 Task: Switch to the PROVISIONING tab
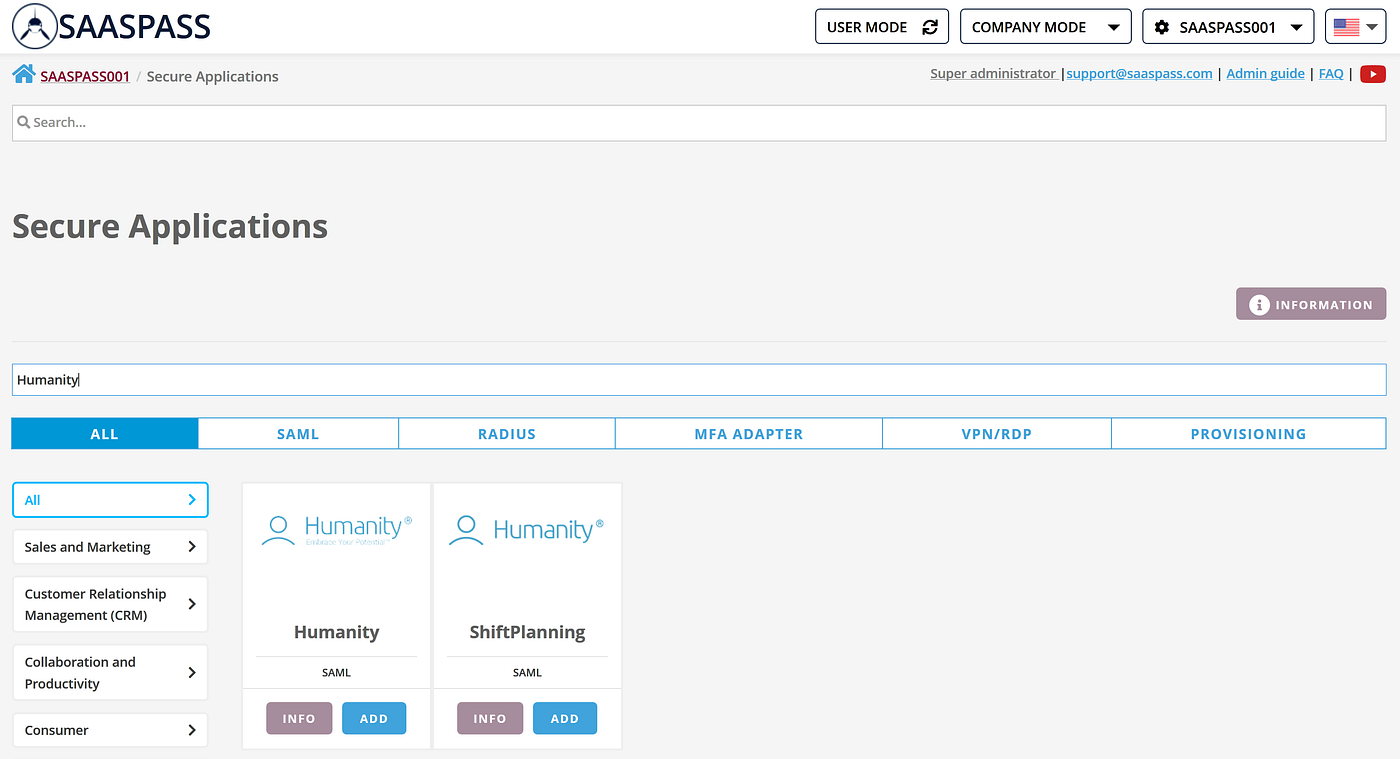click(1248, 434)
